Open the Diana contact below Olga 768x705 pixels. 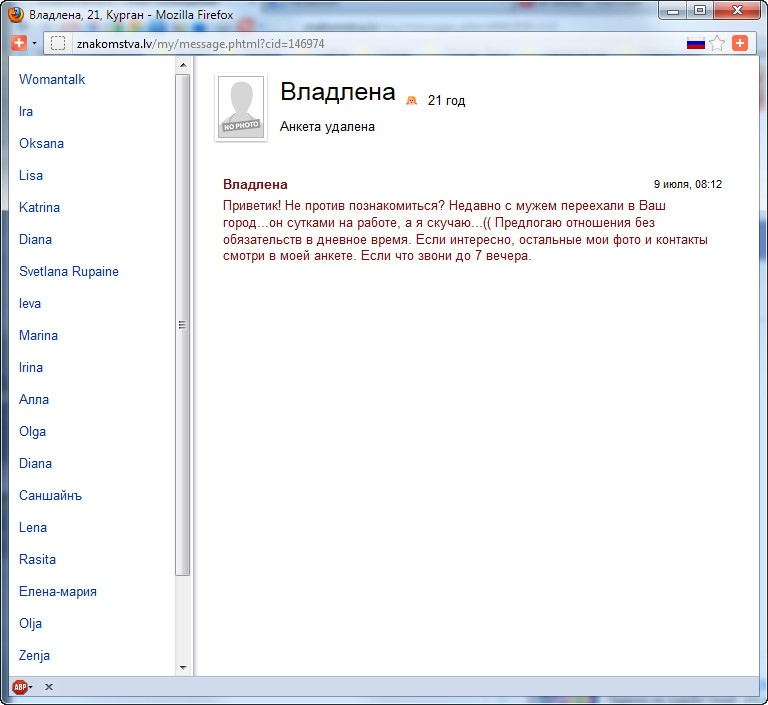tap(35, 463)
